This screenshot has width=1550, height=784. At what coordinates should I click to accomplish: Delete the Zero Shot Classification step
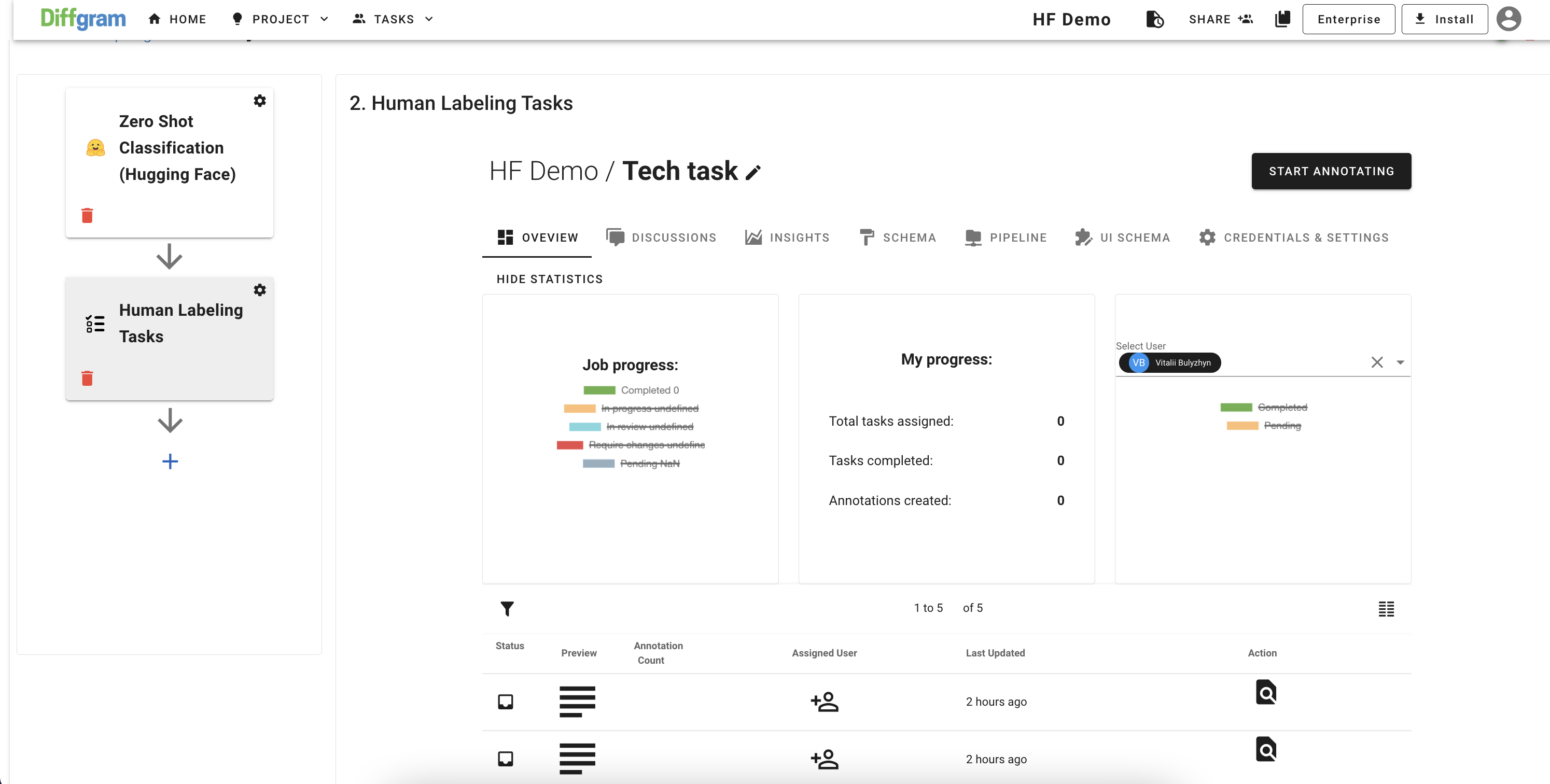(x=87, y=215)
